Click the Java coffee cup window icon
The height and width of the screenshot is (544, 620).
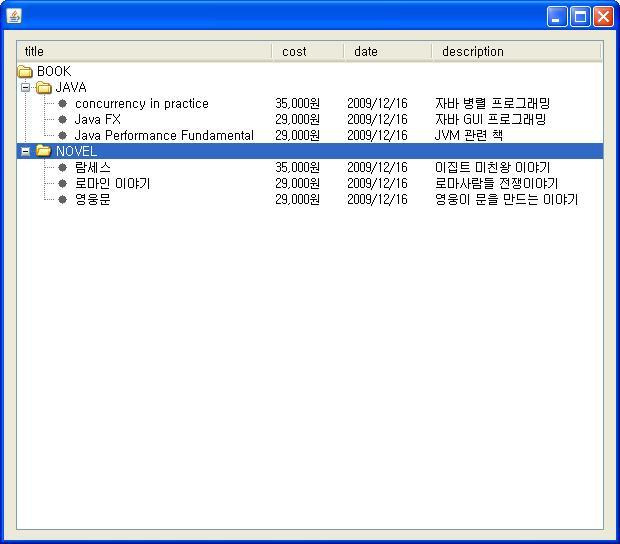(x=14, y=16)
